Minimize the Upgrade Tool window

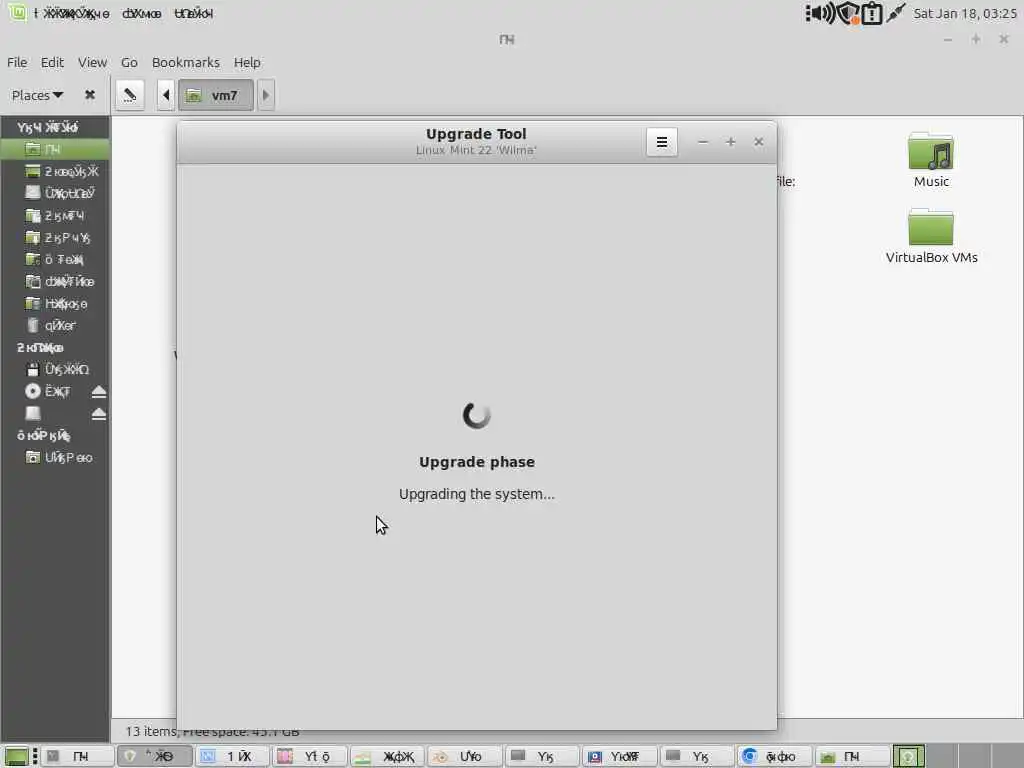tap(703, 142)
